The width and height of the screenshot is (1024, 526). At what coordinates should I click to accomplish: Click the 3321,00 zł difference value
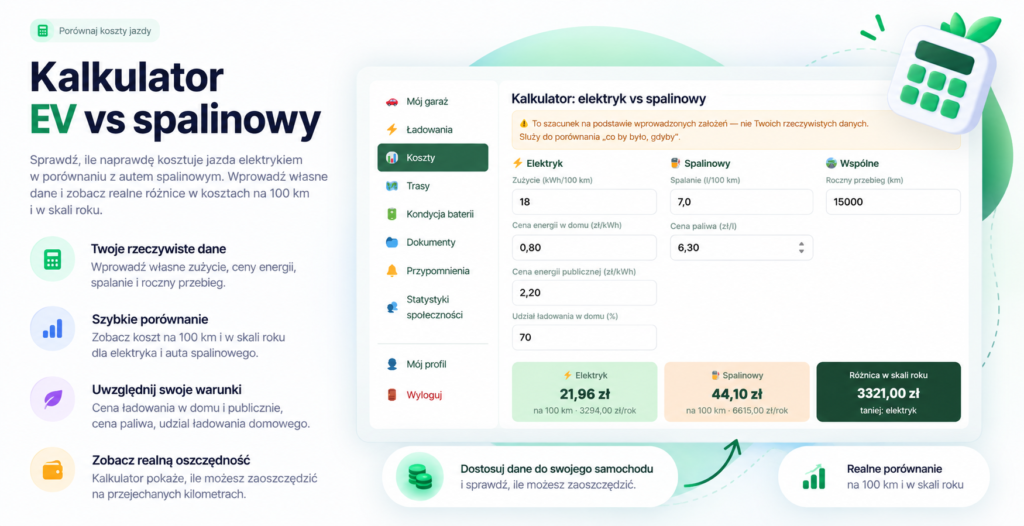888,393
